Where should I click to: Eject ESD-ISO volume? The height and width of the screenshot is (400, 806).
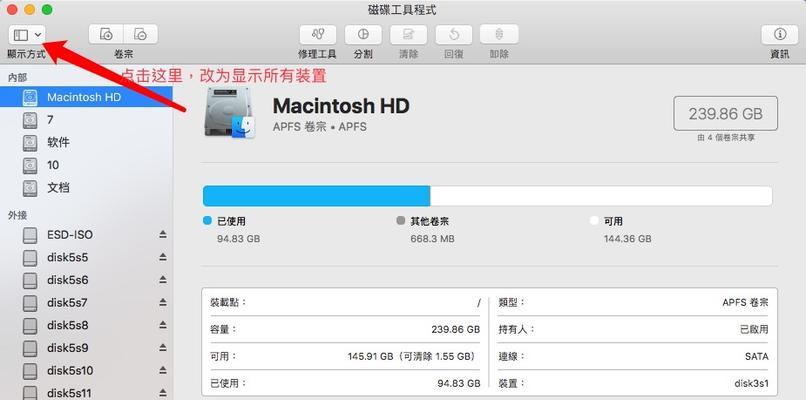(x=162, y=234)
